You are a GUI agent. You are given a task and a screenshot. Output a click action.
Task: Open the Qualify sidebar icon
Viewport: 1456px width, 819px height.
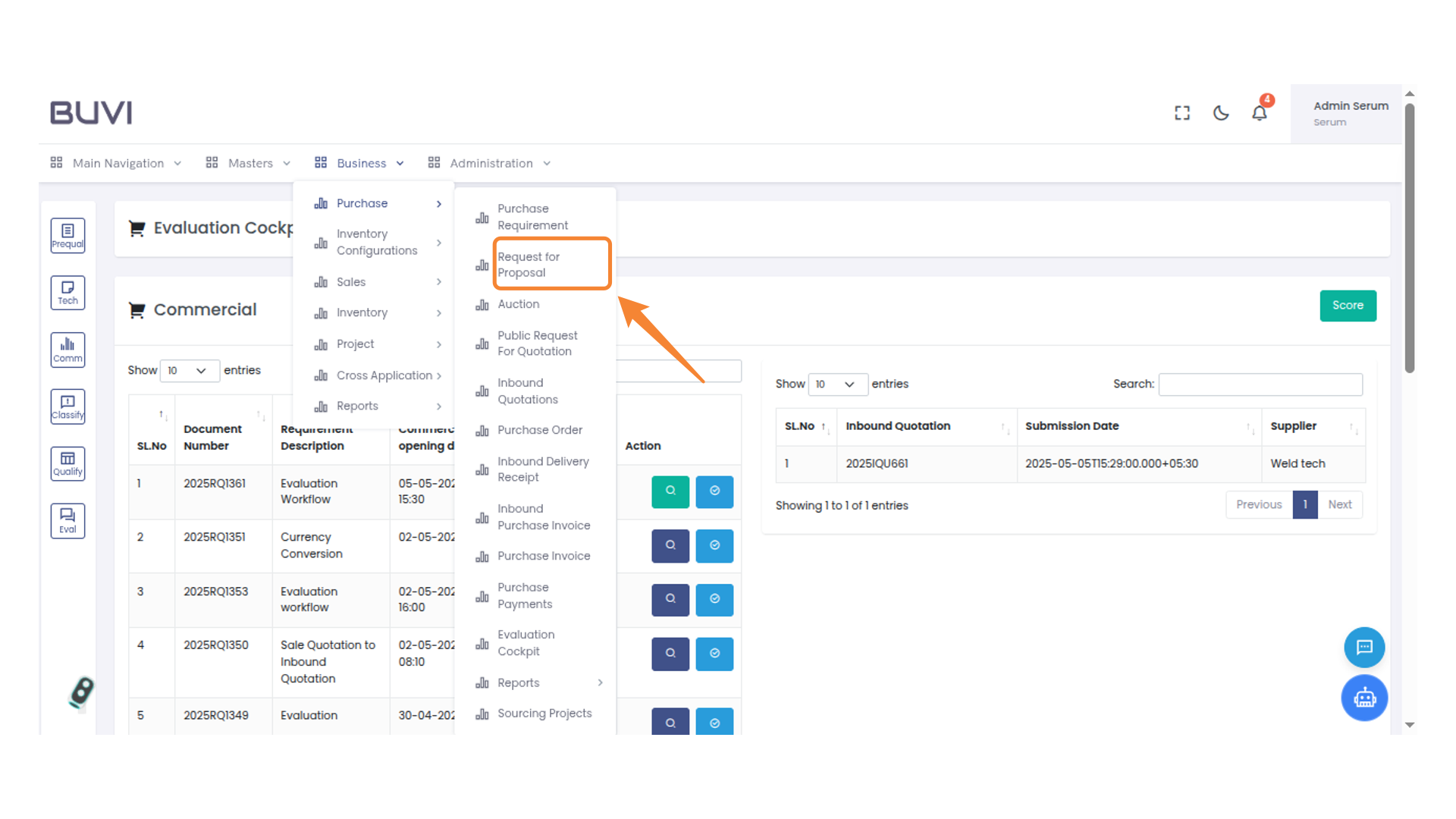pos(67,463)
